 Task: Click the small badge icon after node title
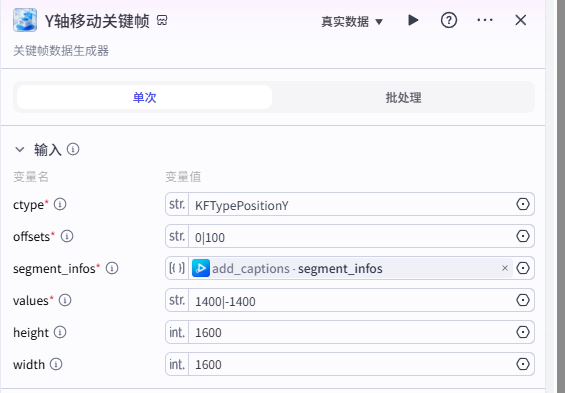[162, 20]
